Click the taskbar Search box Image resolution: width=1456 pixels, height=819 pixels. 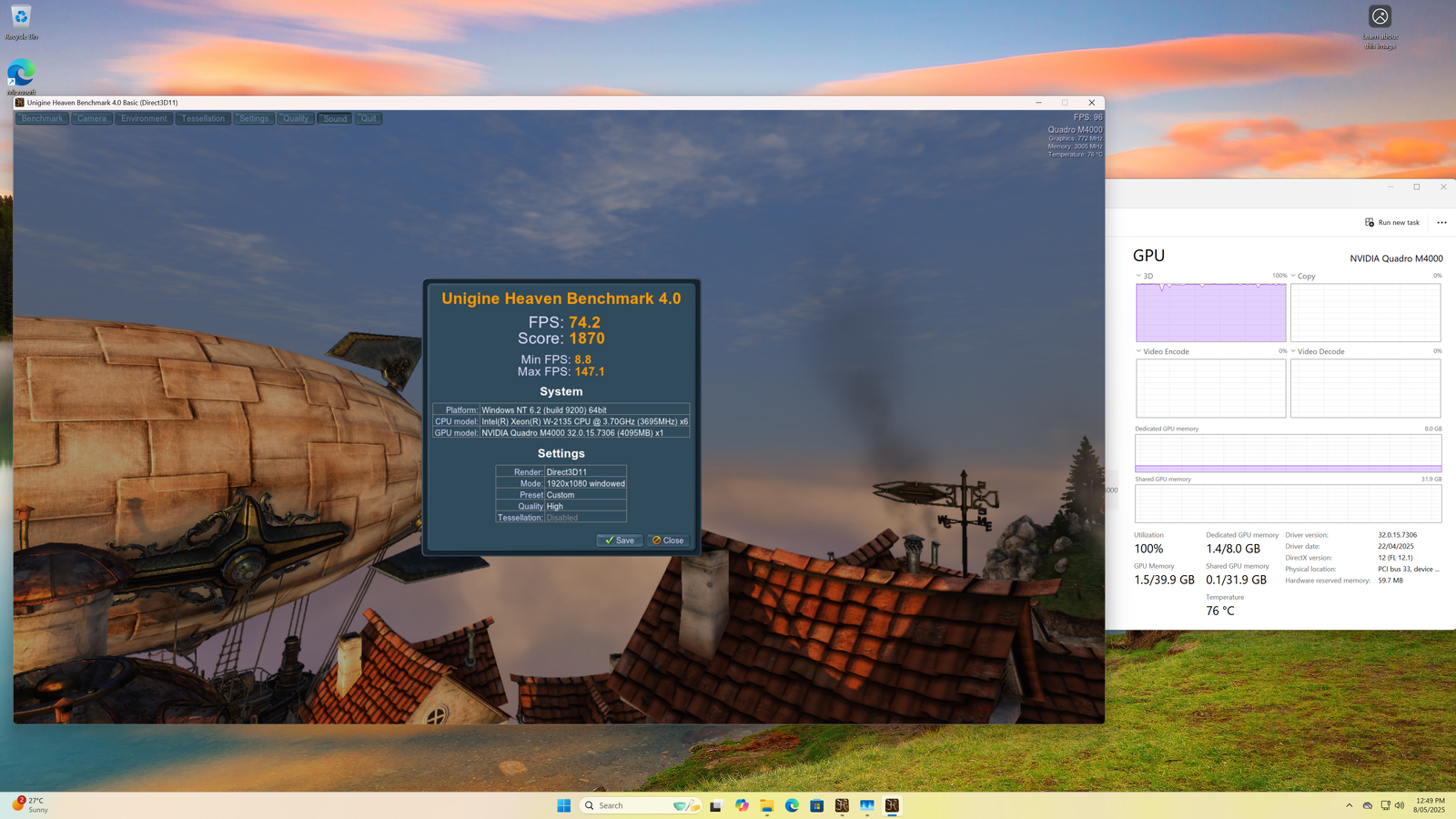642,805
